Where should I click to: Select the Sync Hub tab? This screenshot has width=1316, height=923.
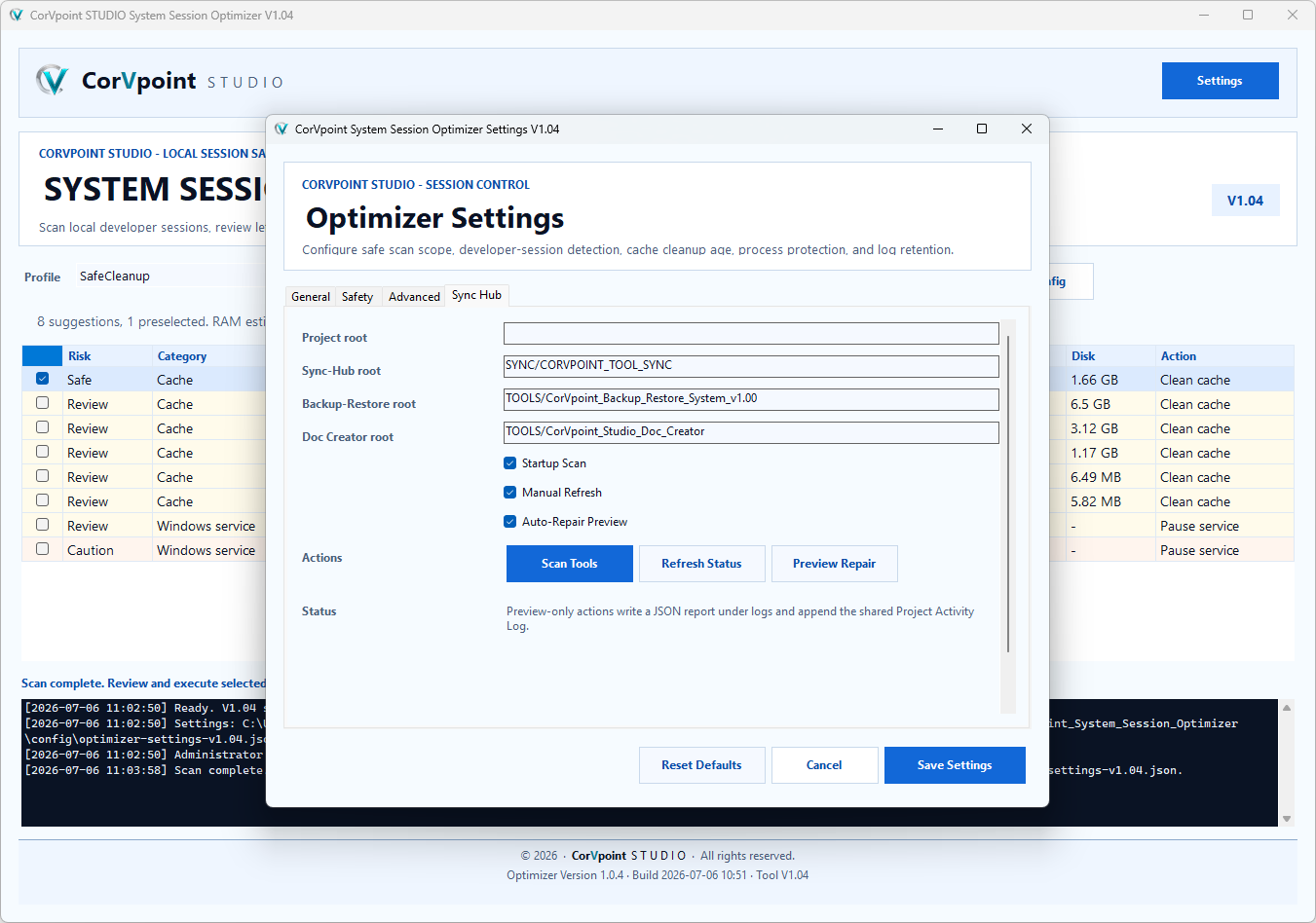(476, 295)
